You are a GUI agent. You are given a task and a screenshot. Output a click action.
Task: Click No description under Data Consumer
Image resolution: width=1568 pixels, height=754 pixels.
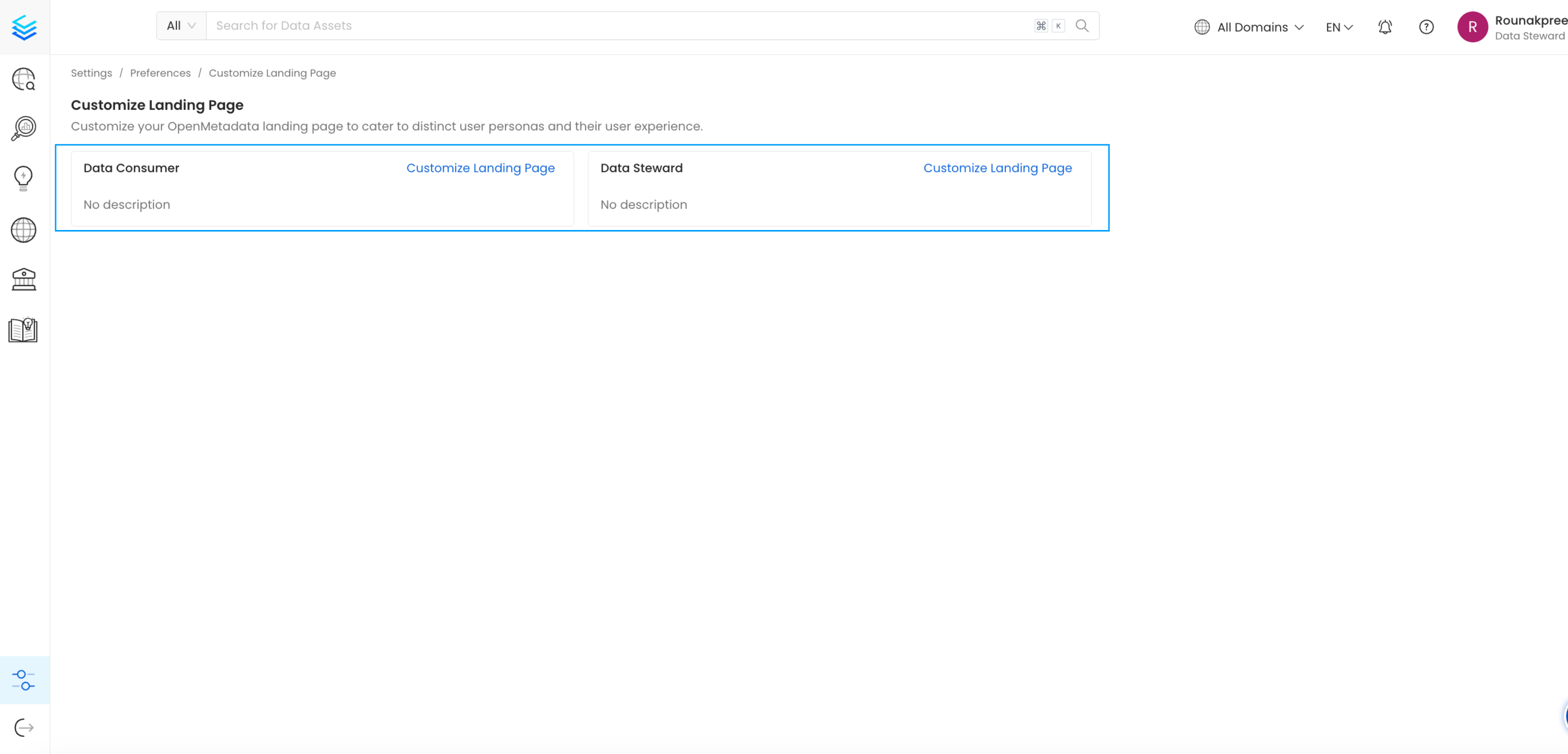(127, 205)
